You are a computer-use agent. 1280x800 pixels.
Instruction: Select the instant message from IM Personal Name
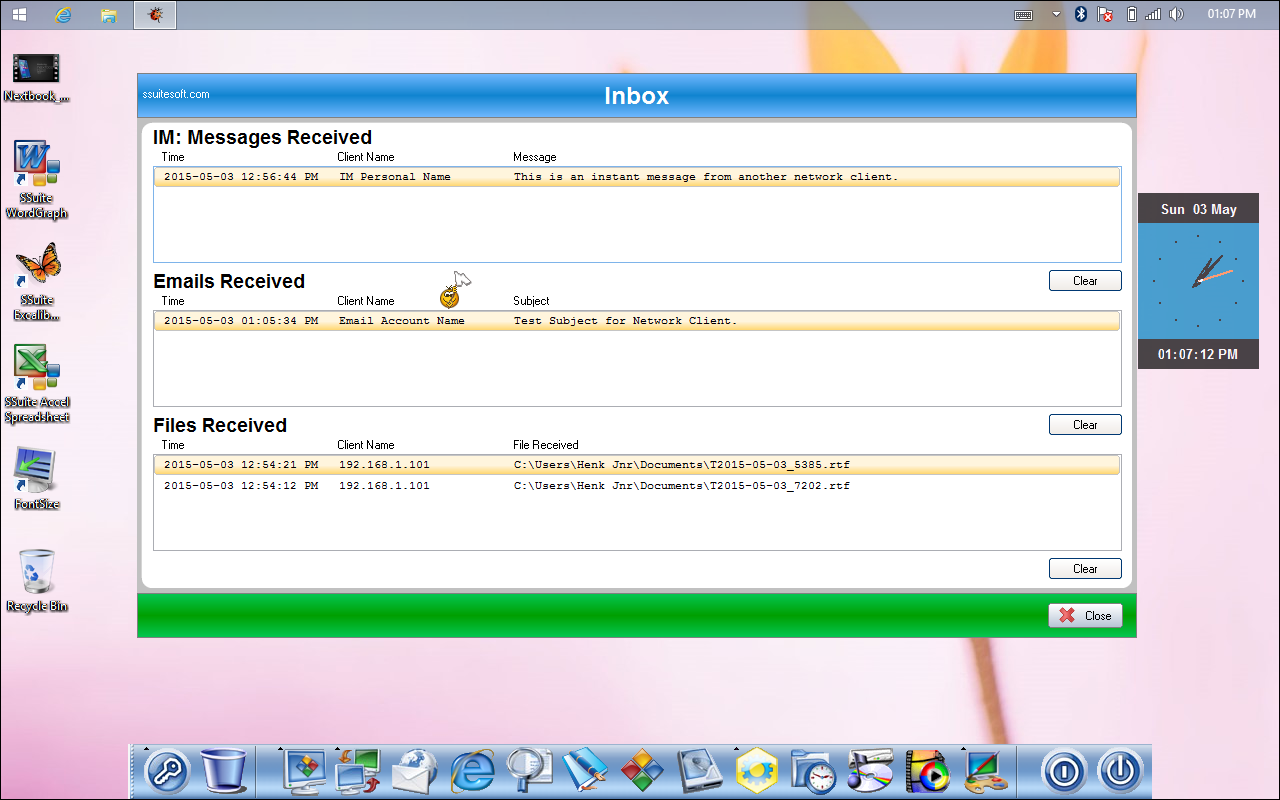tap(636, 177)
